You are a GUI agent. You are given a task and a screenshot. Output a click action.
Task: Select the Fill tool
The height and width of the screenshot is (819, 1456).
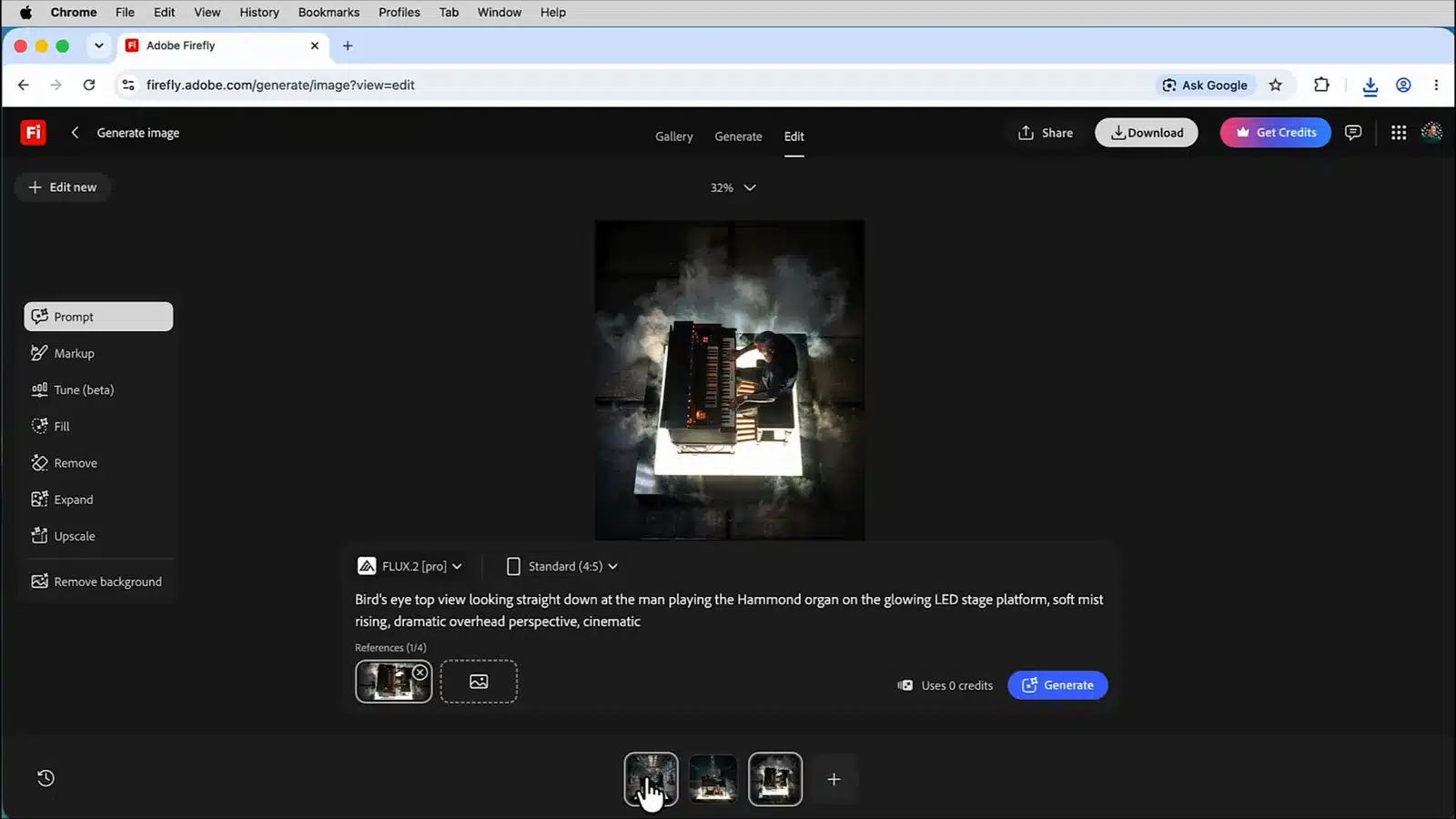pyautogui.click(x=98, y=426)
